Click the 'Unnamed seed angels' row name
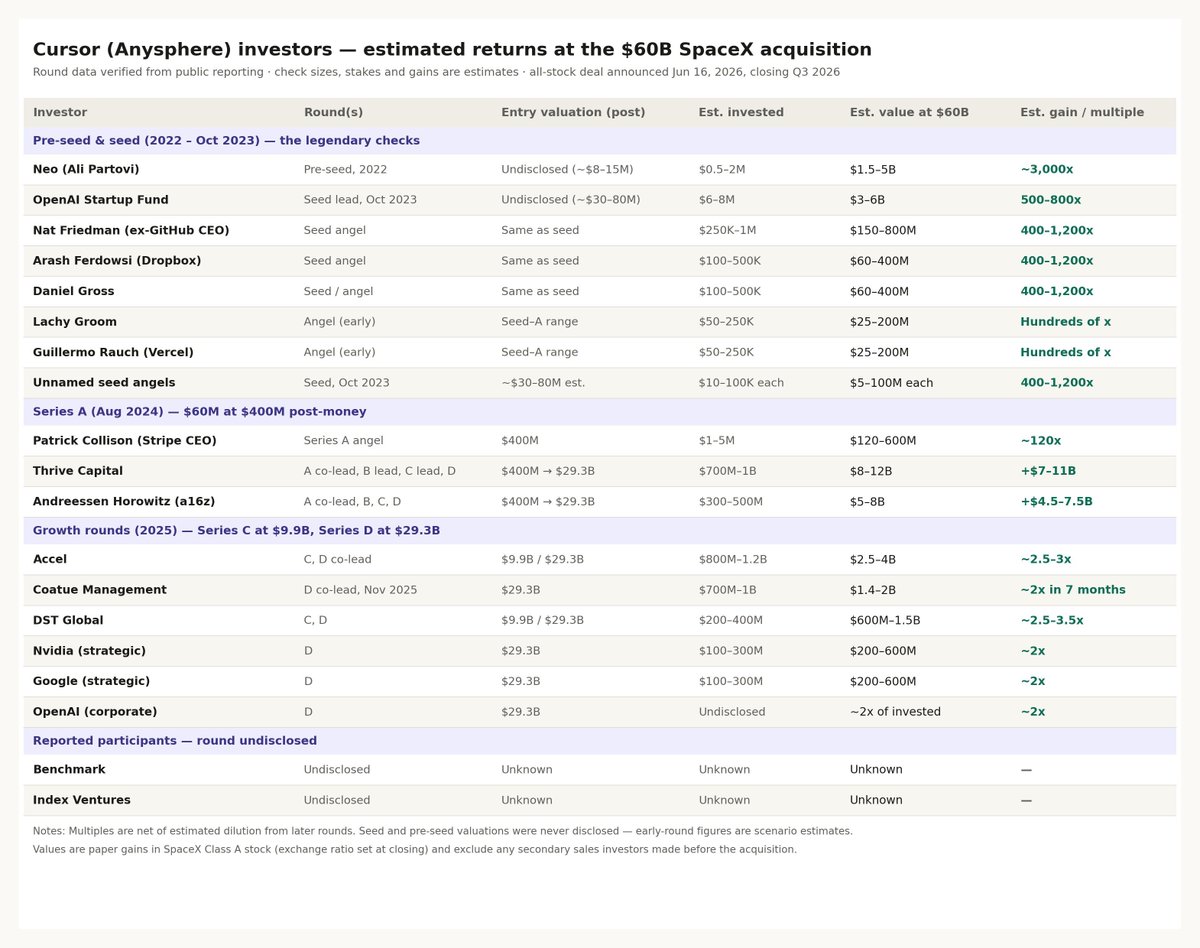 [x=104, y=383]
